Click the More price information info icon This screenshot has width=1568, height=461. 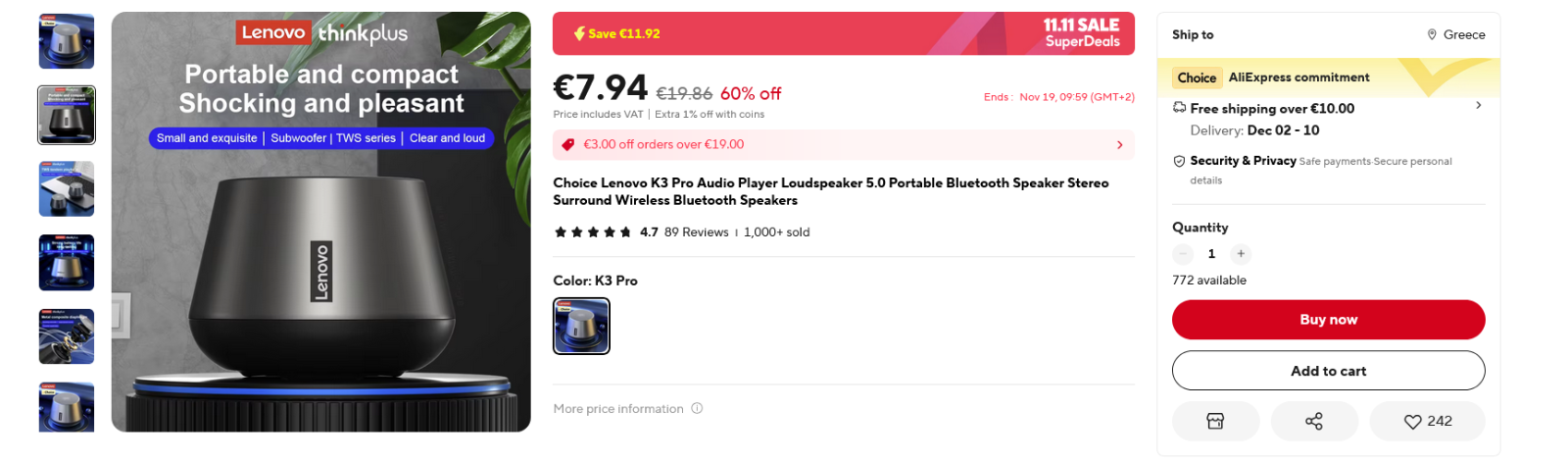[697, 408]
